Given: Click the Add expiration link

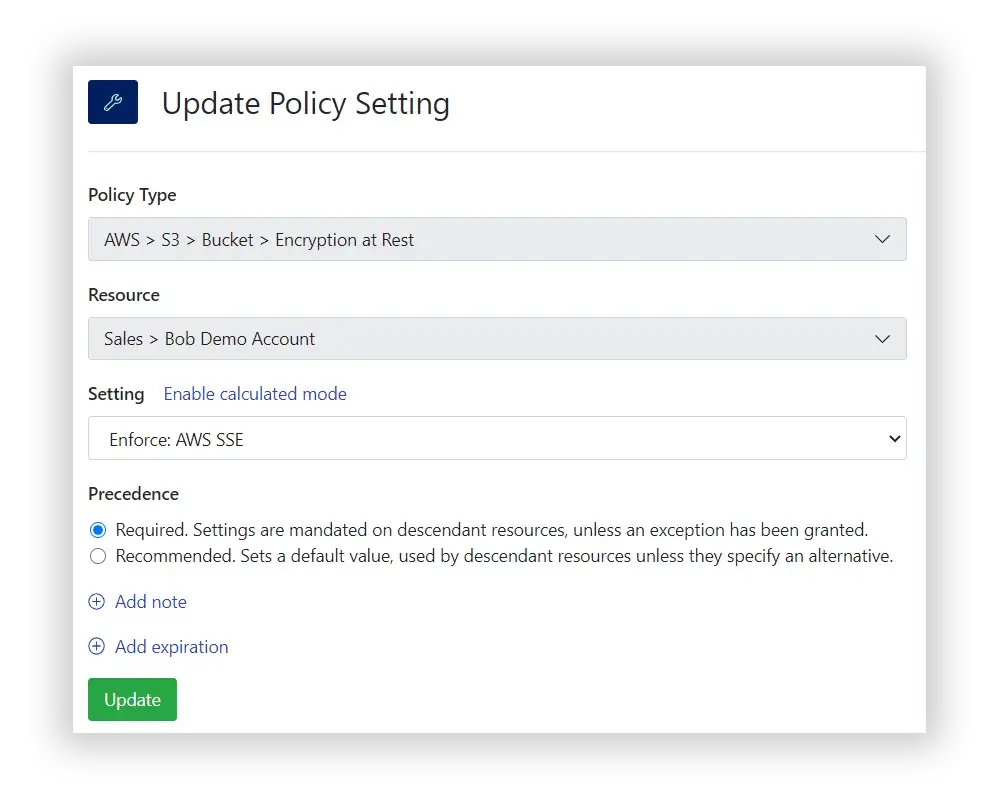Looking at the screenshot, I should coord(172,647).
